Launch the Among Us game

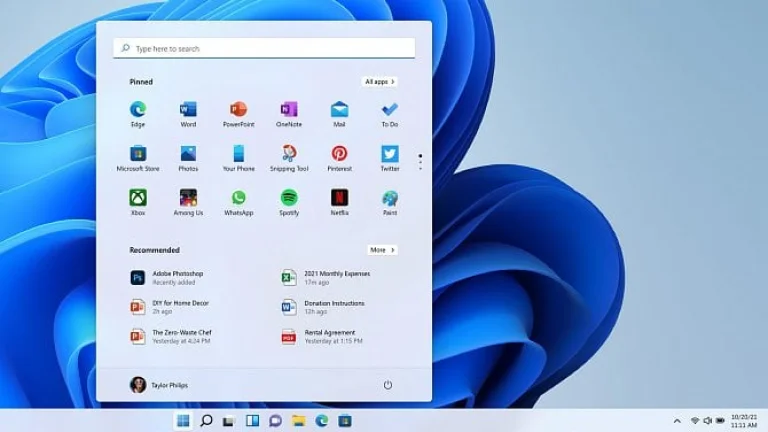[x=188, y=202]
